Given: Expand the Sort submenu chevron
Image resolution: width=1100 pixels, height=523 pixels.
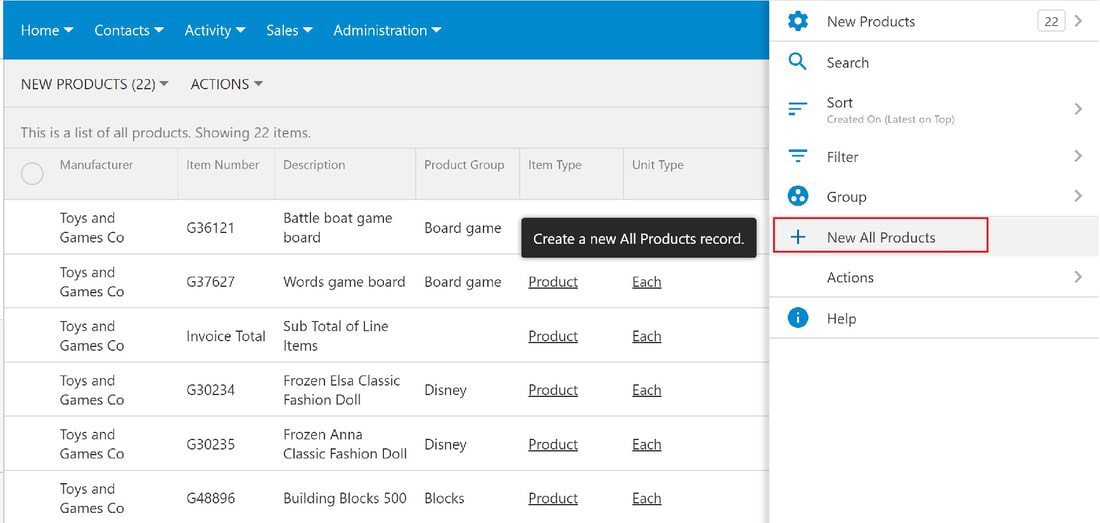Looking at the screenshot, I should pyautogui.click(x=1078, y=109).
